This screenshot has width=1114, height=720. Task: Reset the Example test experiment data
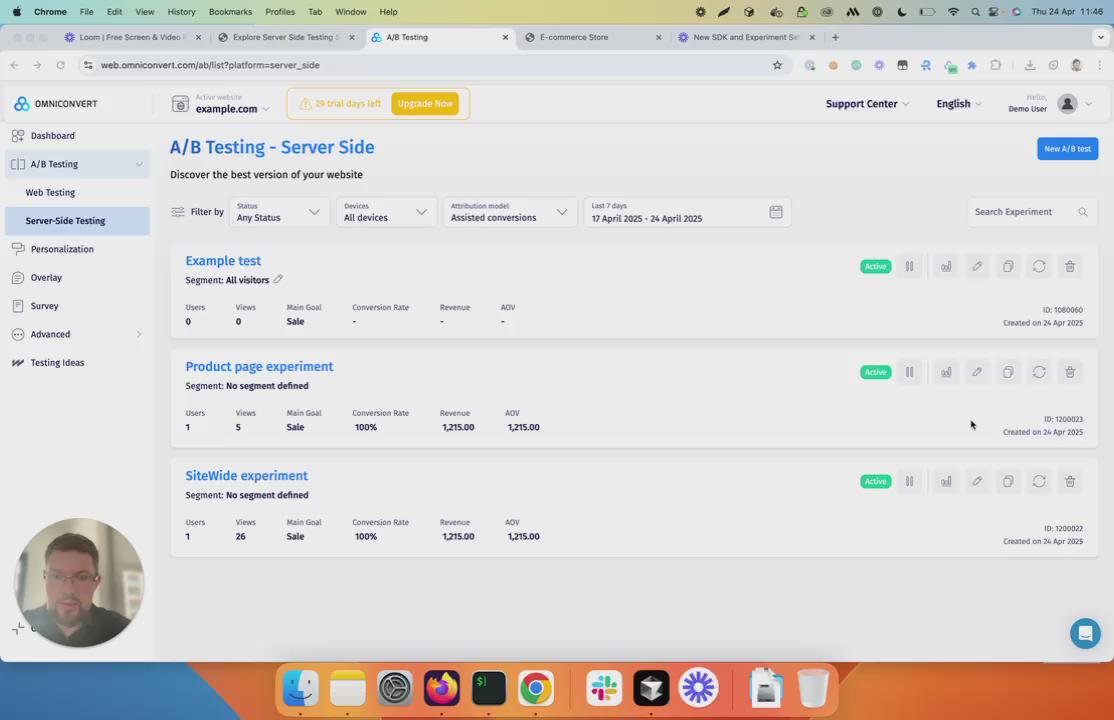(1039, 267)
